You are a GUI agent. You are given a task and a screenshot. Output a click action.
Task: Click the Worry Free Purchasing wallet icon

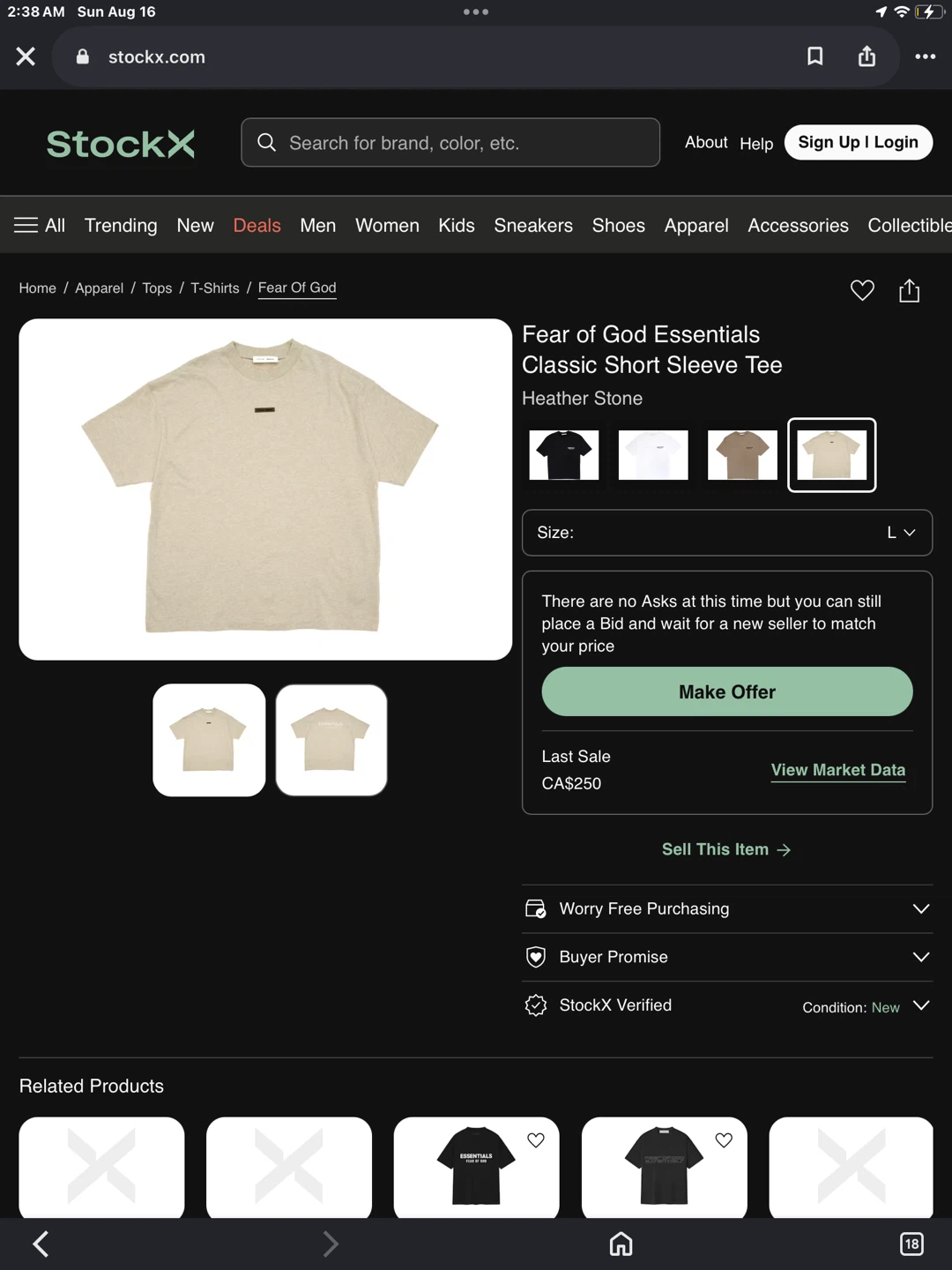tap(536, 908)
